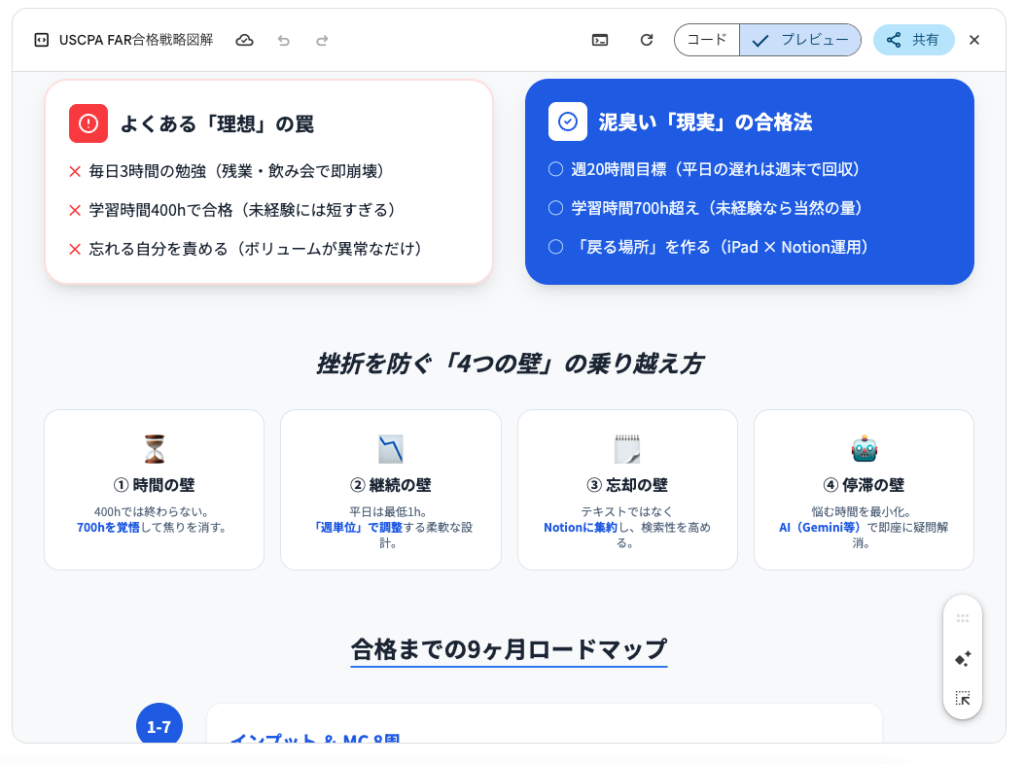Screen dimensions: 1024x764
Task: Click the AI sparkle icon in floating toolbar
Action: (962, 659)
